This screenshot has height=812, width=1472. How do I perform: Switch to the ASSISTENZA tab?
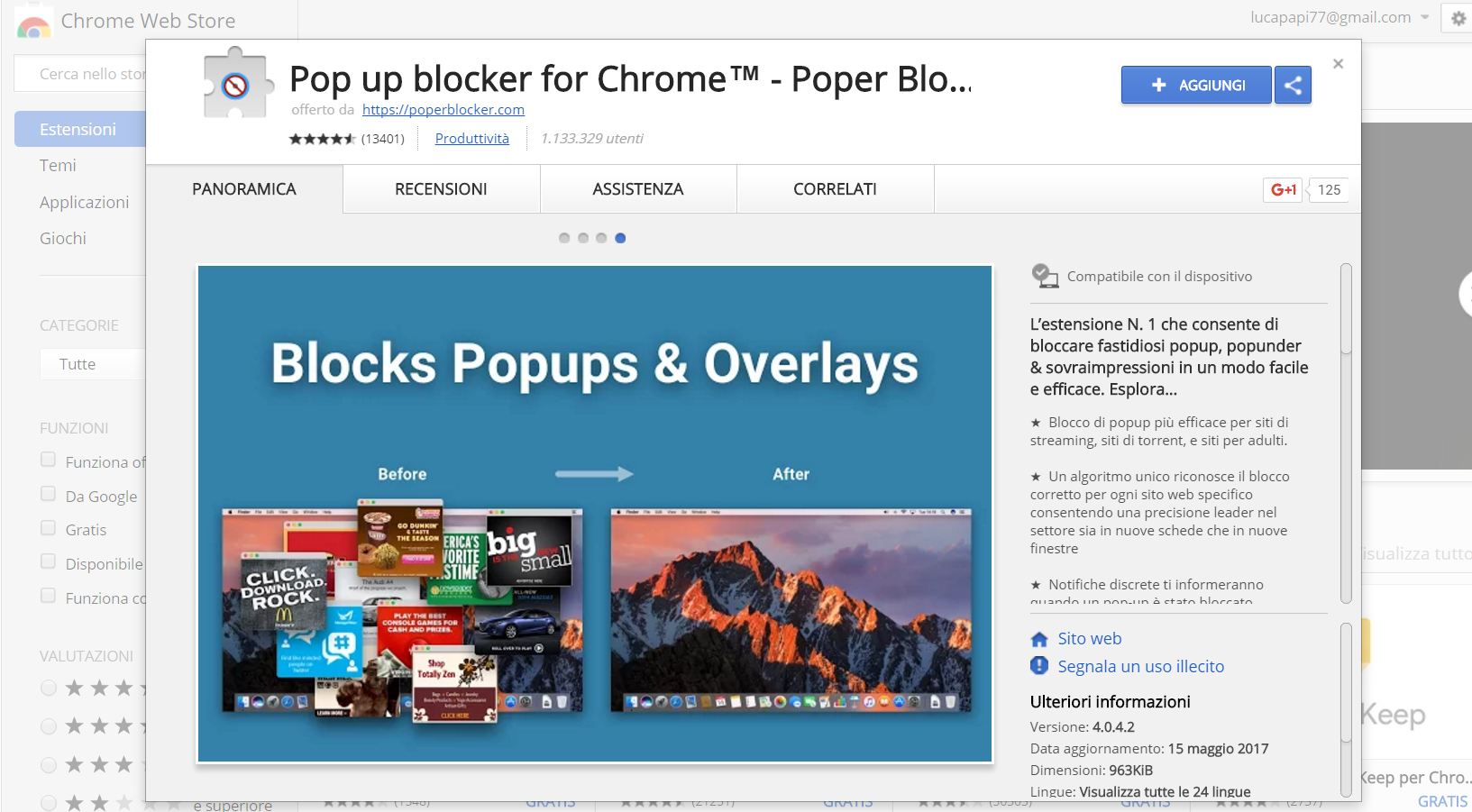[x=638, y=189]
